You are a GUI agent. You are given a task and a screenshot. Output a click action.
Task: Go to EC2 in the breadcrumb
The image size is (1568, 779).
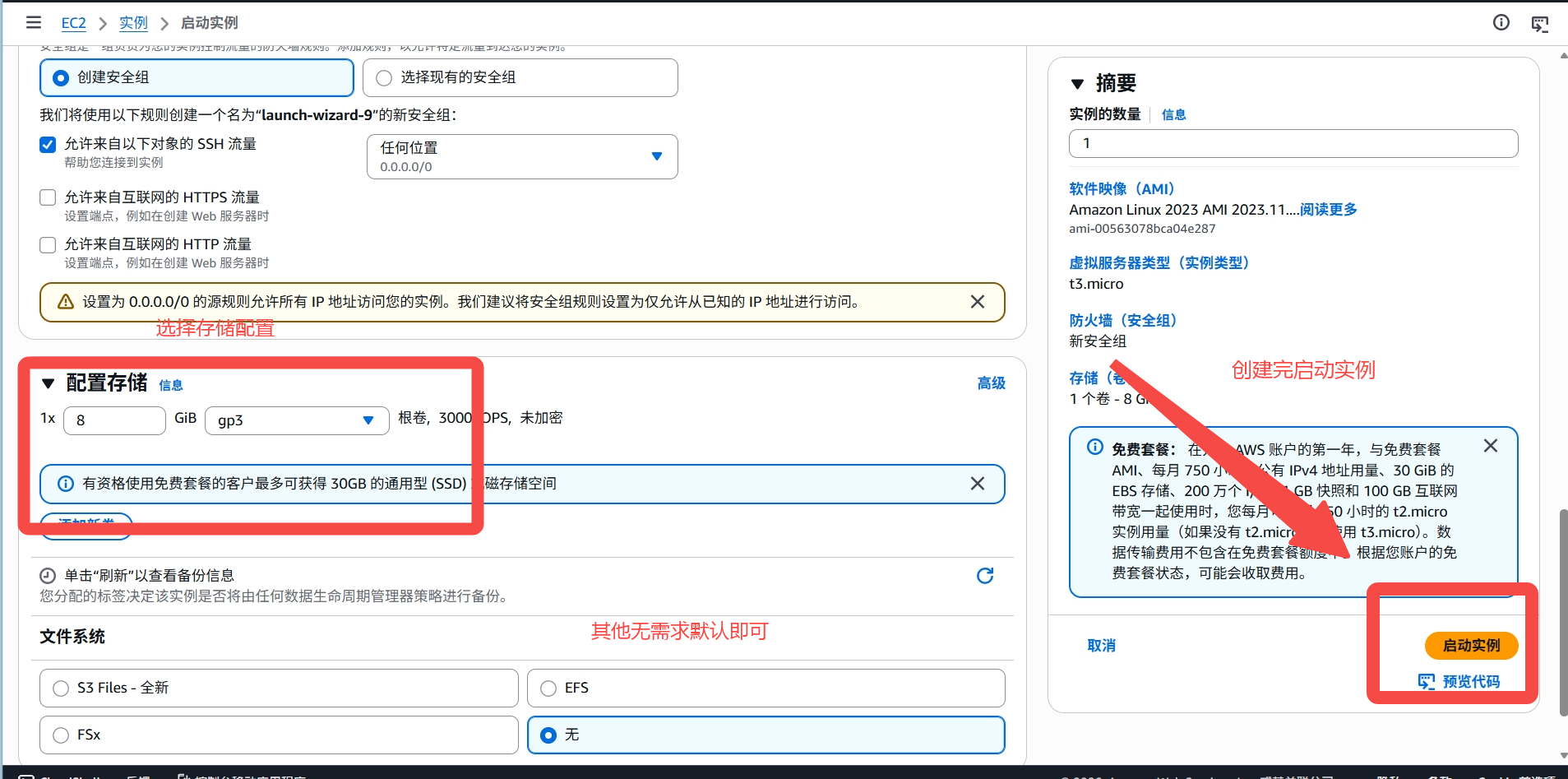[74, 23]
